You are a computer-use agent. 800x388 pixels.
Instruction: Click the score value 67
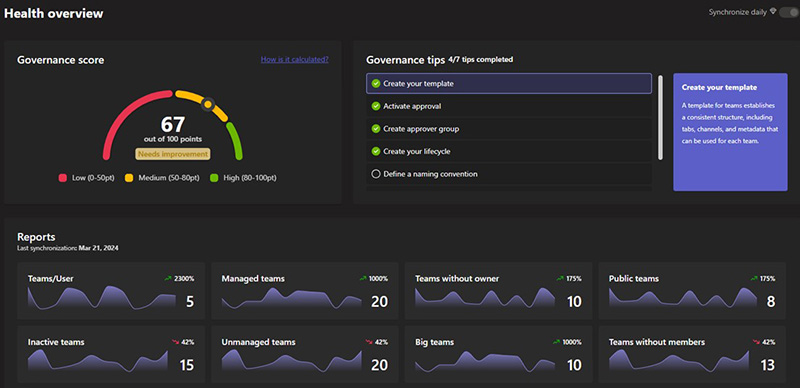click(x=172, y=125)
